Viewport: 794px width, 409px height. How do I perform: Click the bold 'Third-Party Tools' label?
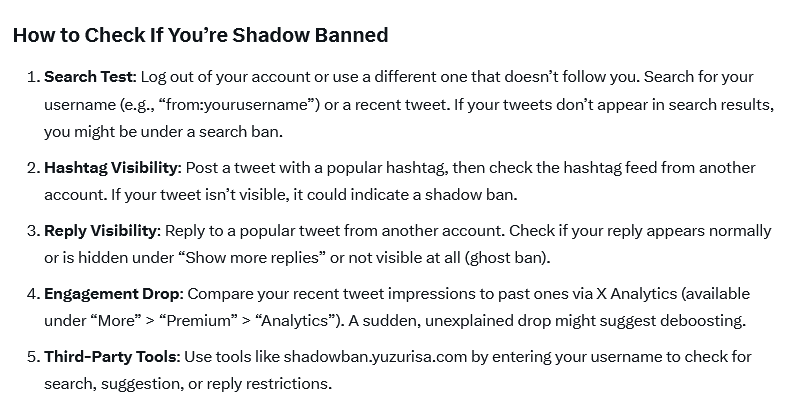coord(112,357)
